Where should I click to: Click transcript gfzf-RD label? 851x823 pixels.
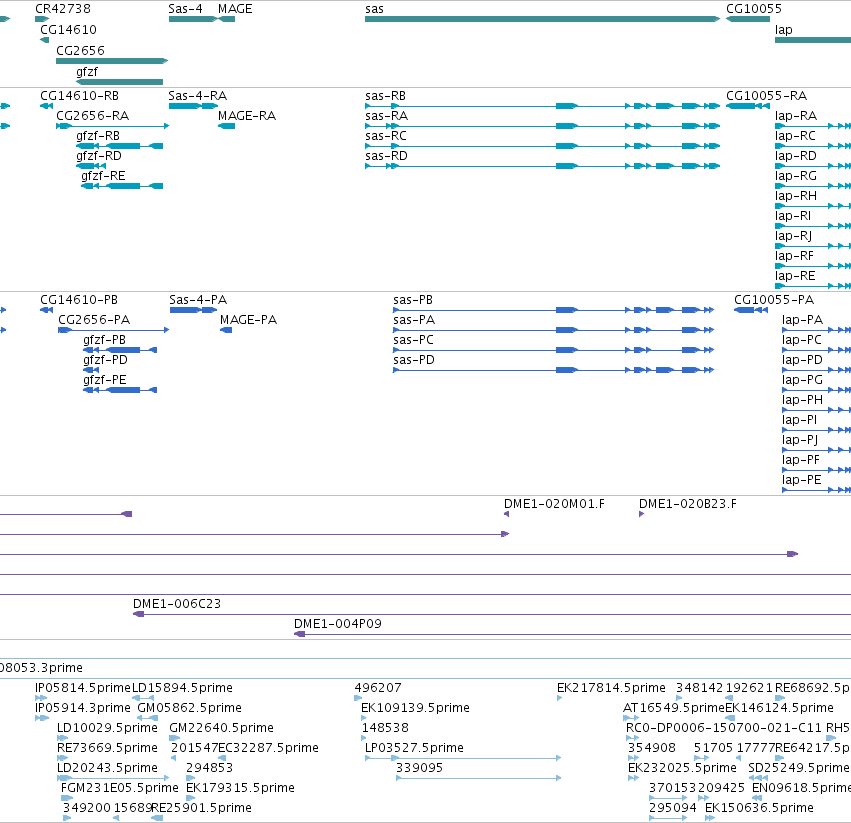[99, 156]
